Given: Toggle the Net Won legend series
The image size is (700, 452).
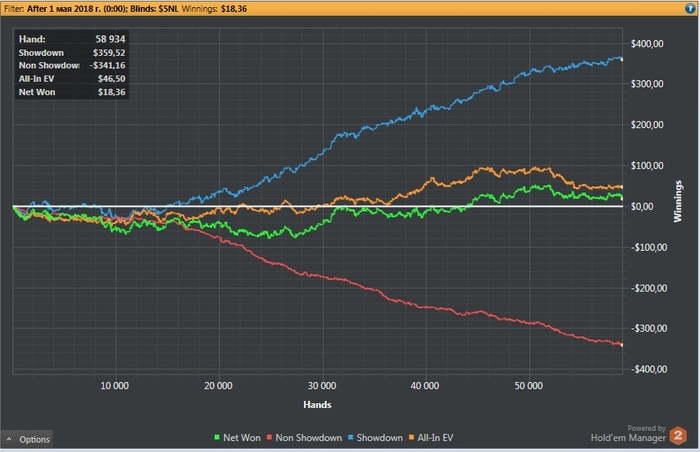Looking at the screenshot, I should [237, 438].
